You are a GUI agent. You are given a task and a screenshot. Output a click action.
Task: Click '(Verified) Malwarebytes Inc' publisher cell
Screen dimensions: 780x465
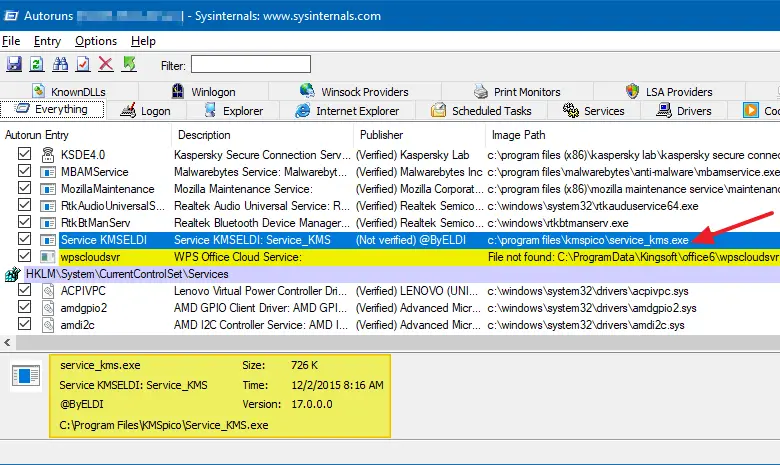pos(419,172)
